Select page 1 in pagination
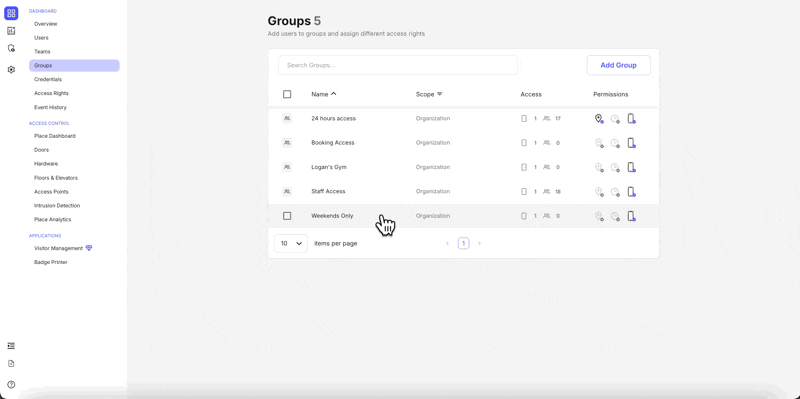This screenshot has height=399, width=800. click(x=463, y=243)
